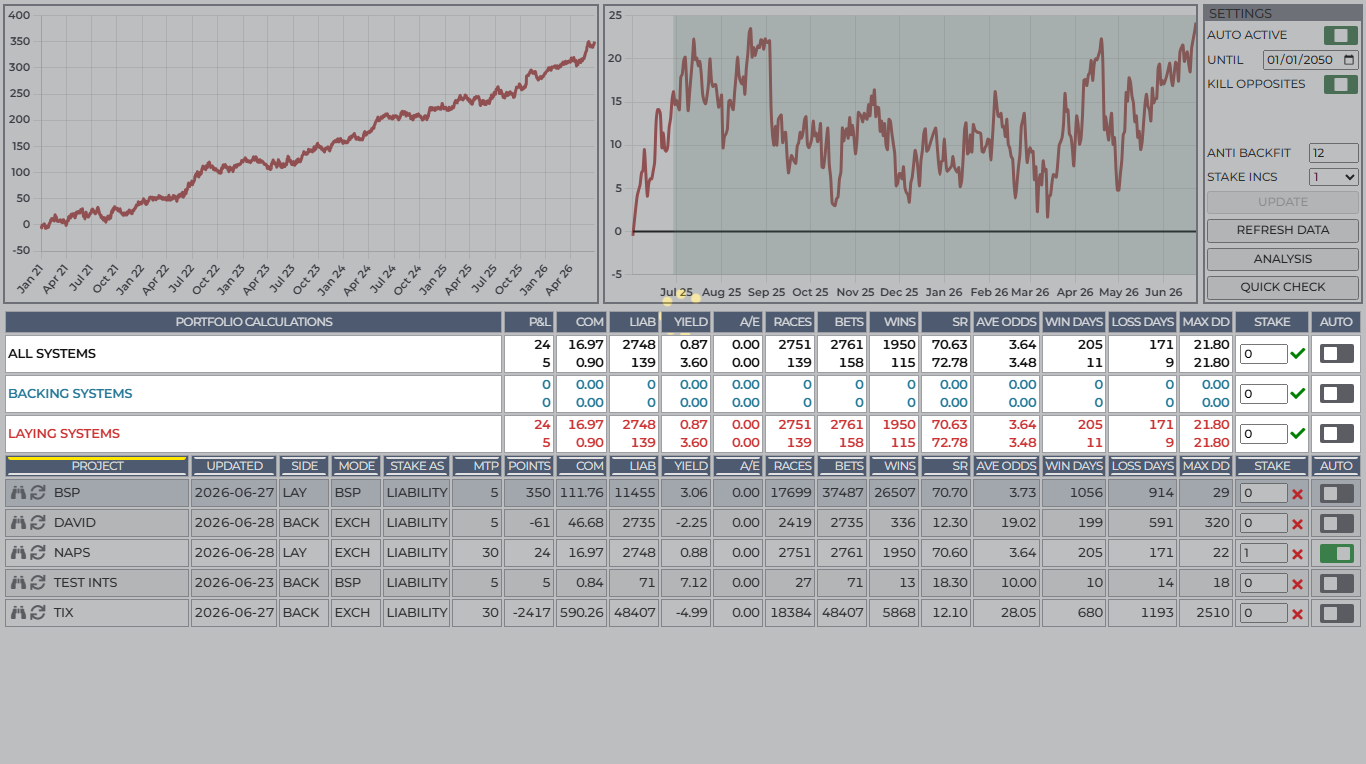The width and height of the screenshot is (1366, 764).
Task: Click the PORTFOLIO CALCULATIONS header
Action: click(x=254, y=322)
